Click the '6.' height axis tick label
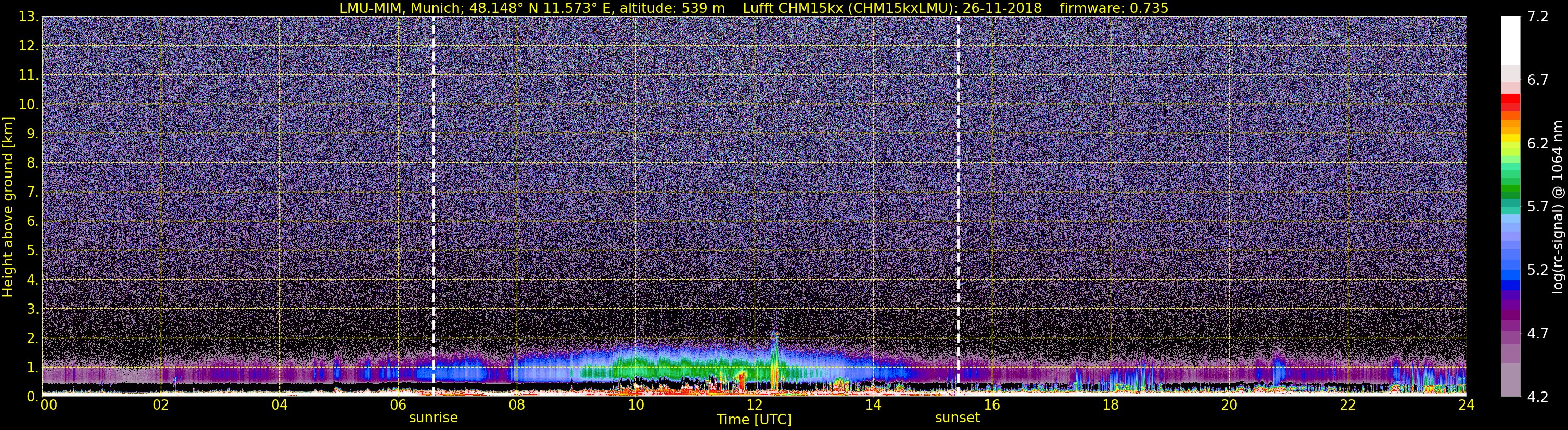The height and width of the screenshot is (430, 1568). 33,222
